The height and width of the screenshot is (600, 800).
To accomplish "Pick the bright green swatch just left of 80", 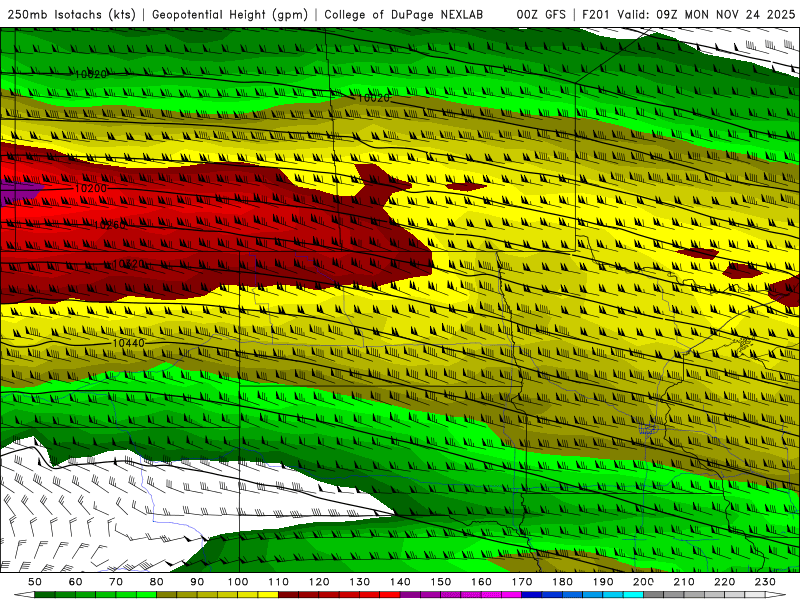I will (146, 595).
